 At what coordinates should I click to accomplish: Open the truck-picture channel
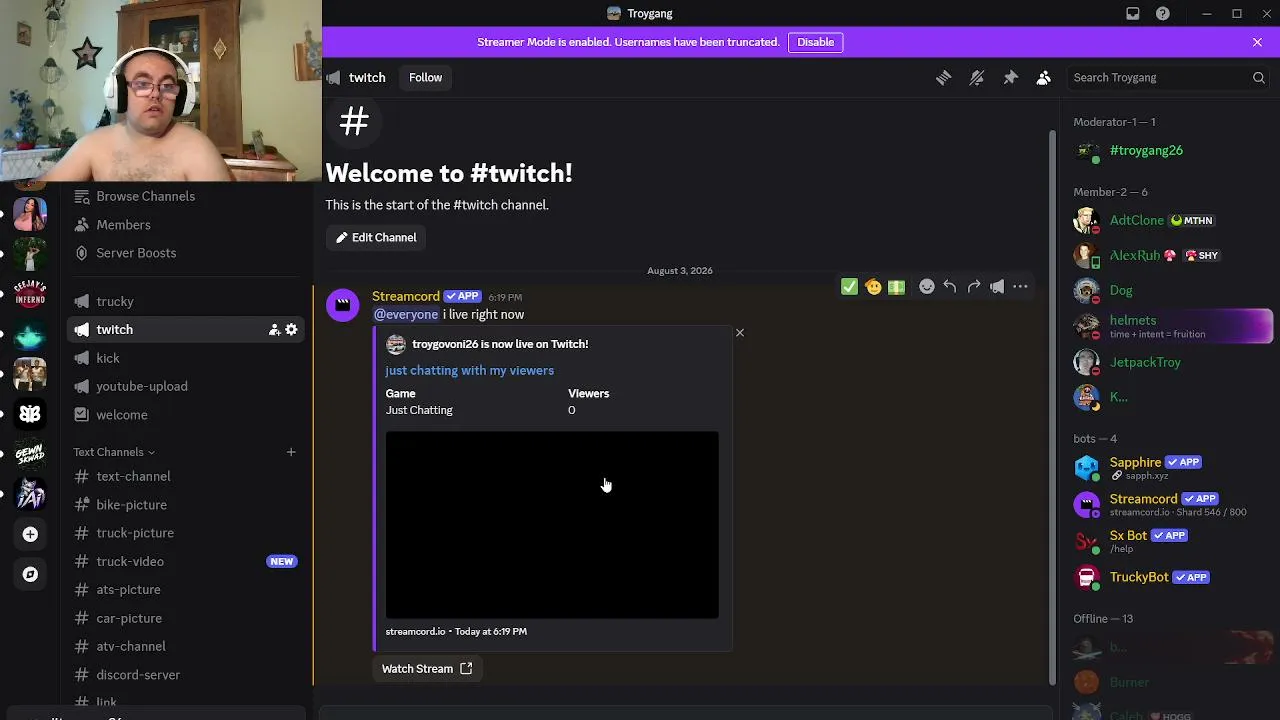coord(188,533)
